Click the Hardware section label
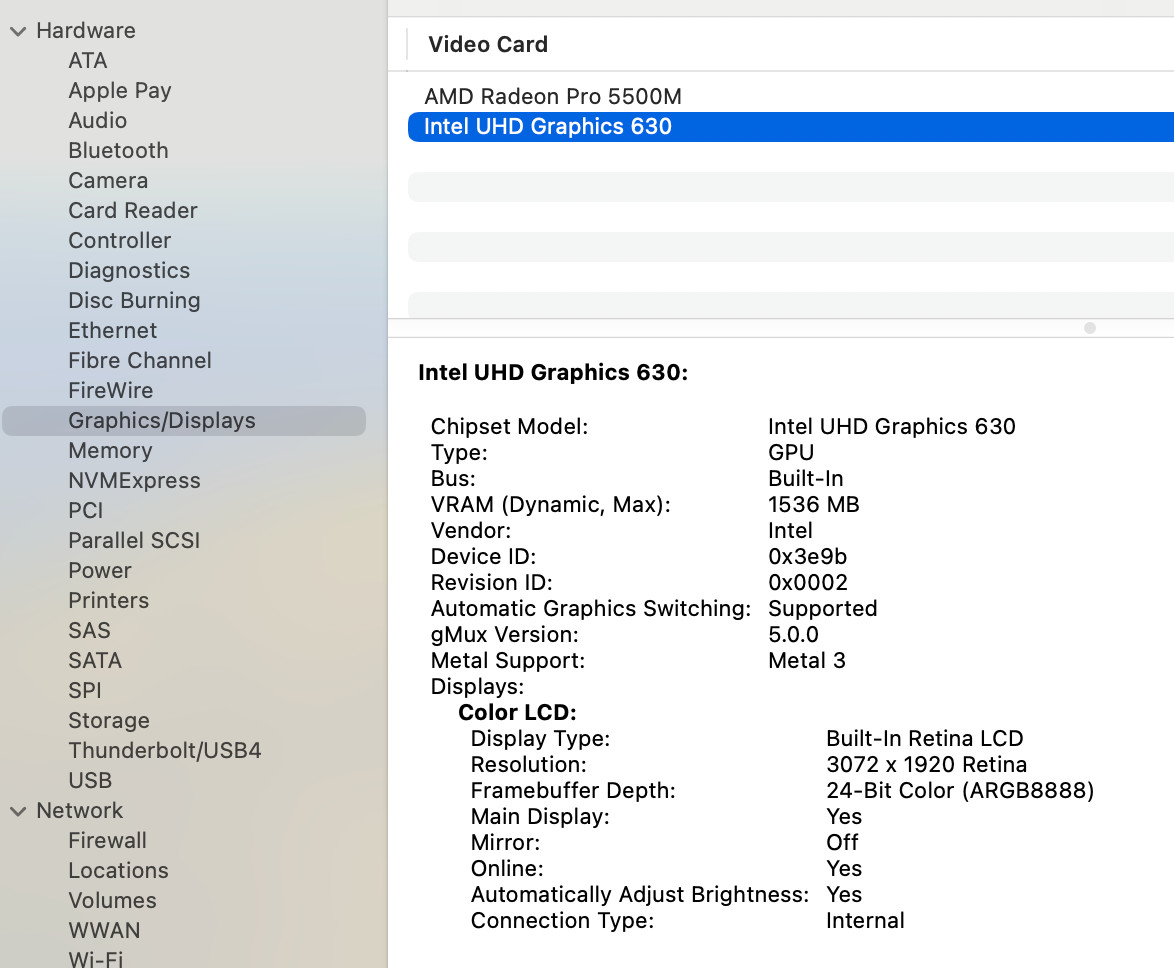This screenshot has width=1174, height=968. tap(85, 31)
